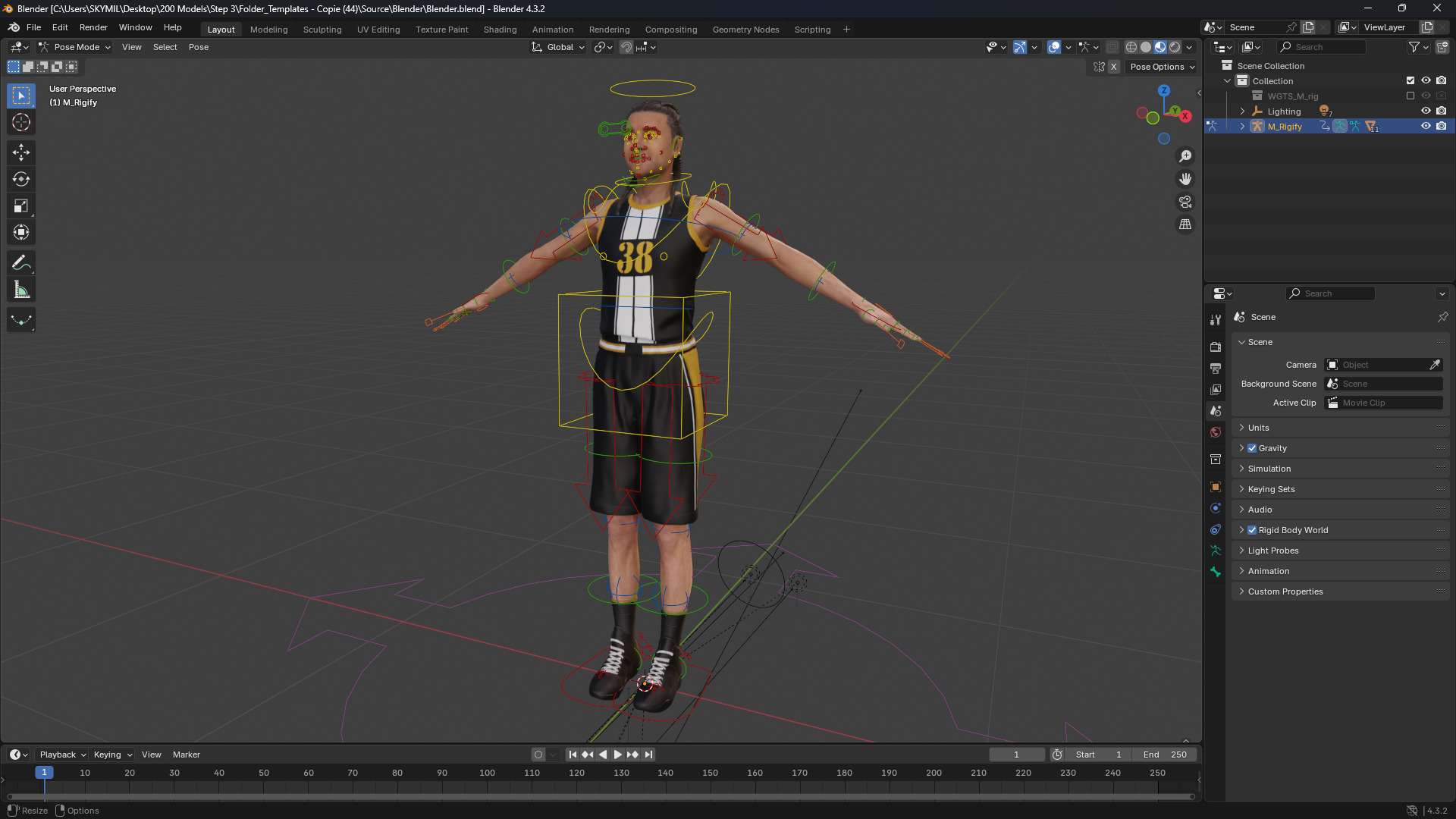Click the End frame field
The width and height of the screenshot is (1456, 819).
click(x=1165, y=755)
